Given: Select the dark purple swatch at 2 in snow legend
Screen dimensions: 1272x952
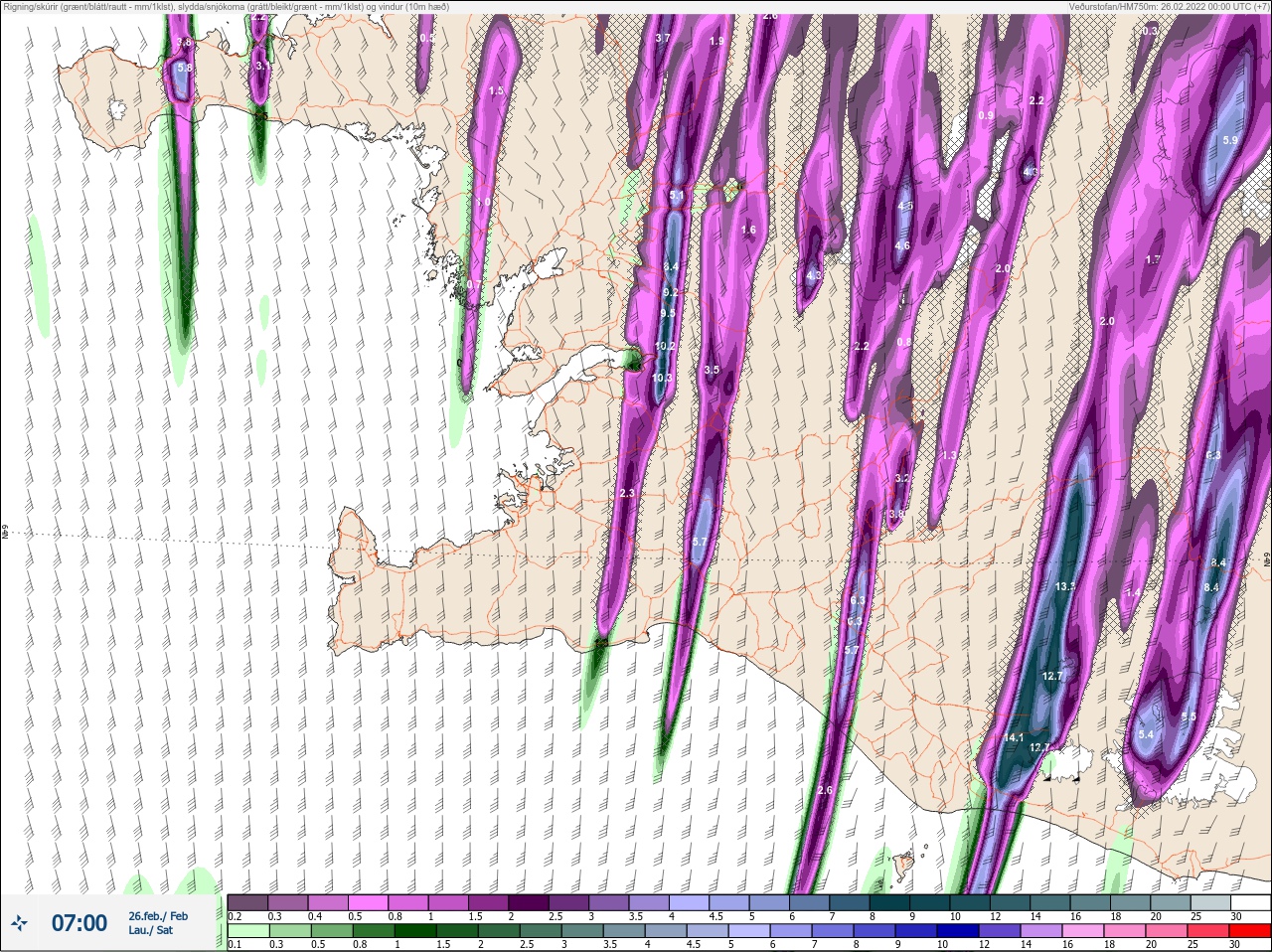Looking at the screenshot, I should tap(528, 902).
